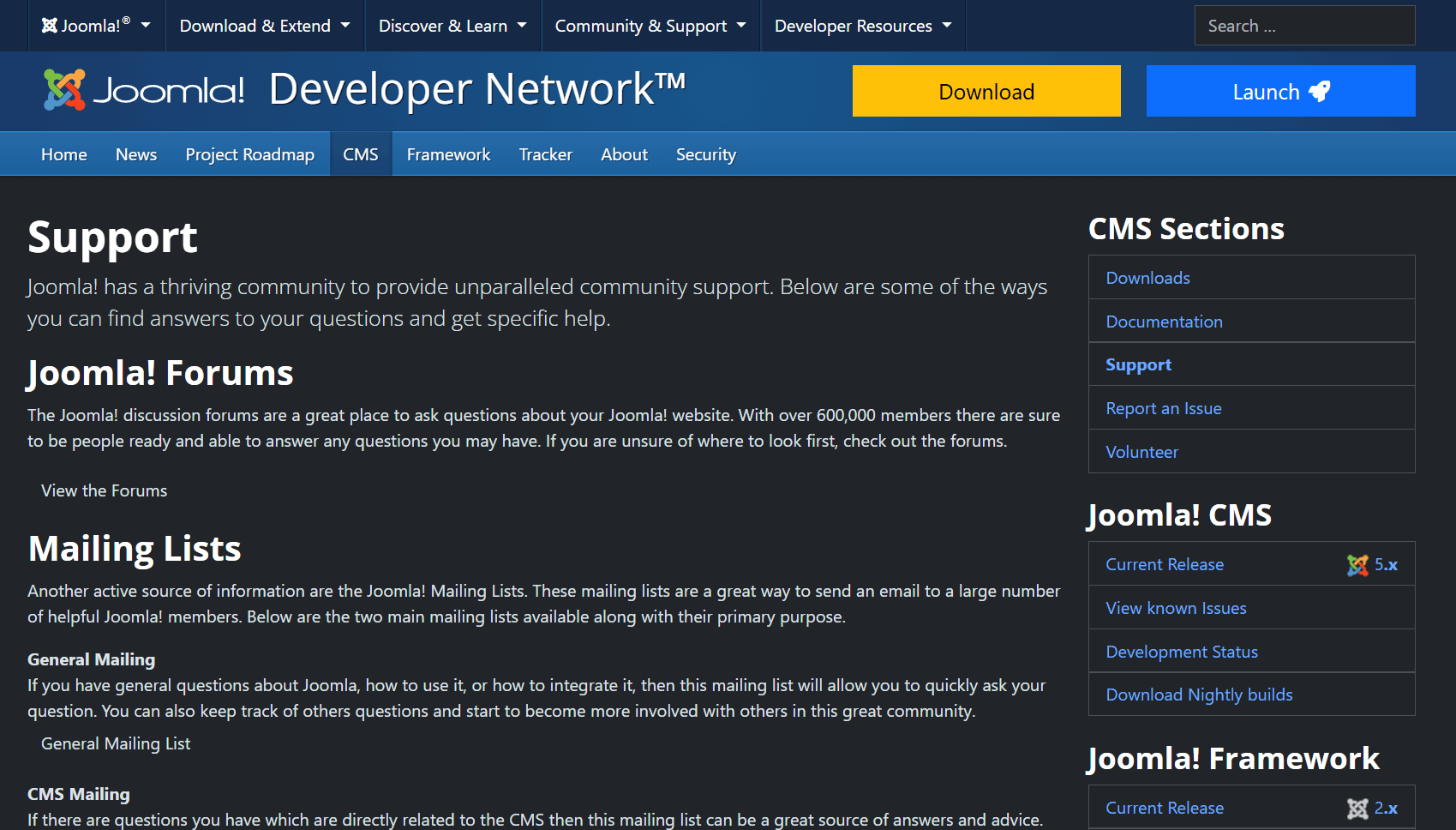Click the Mailing Lists heading
The width and height of the screenshot is (1456, 830).
coord(135,549)
